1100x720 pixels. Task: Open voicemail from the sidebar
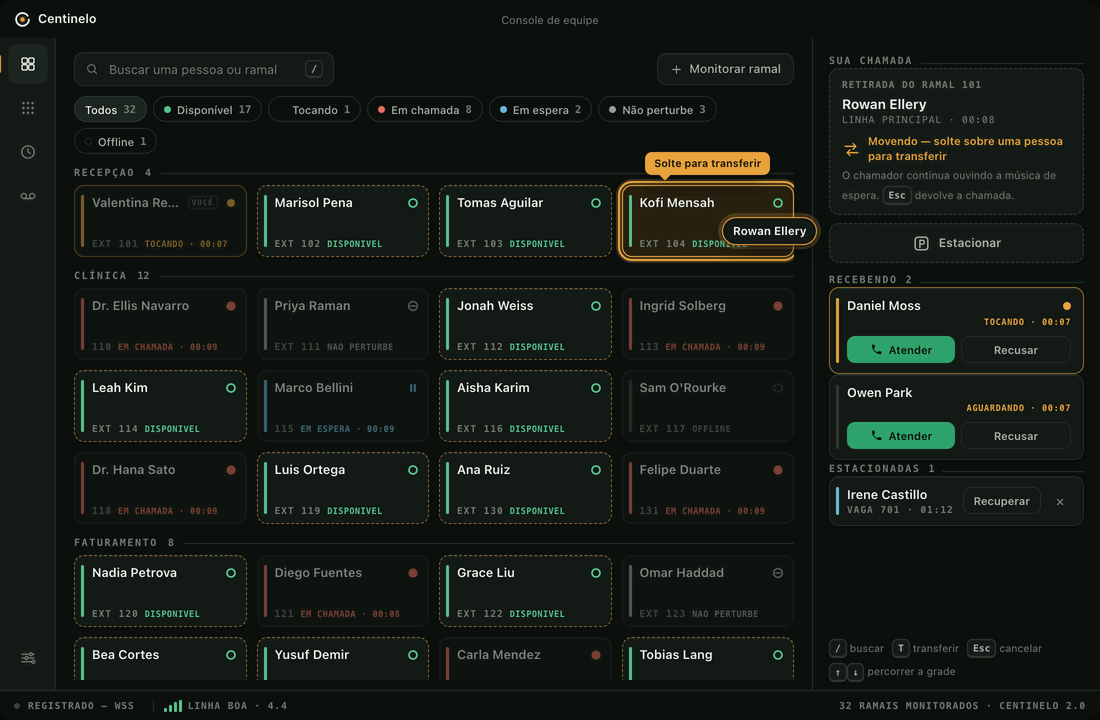[28, 196]
